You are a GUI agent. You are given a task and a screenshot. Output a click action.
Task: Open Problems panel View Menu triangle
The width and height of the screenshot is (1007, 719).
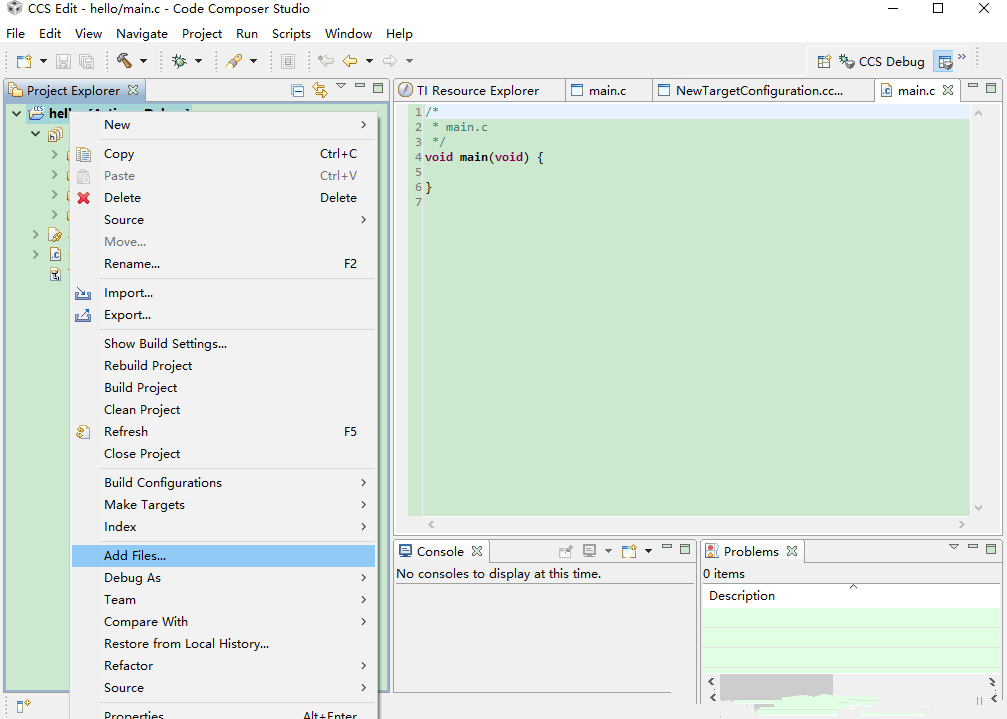click(954, 547)
